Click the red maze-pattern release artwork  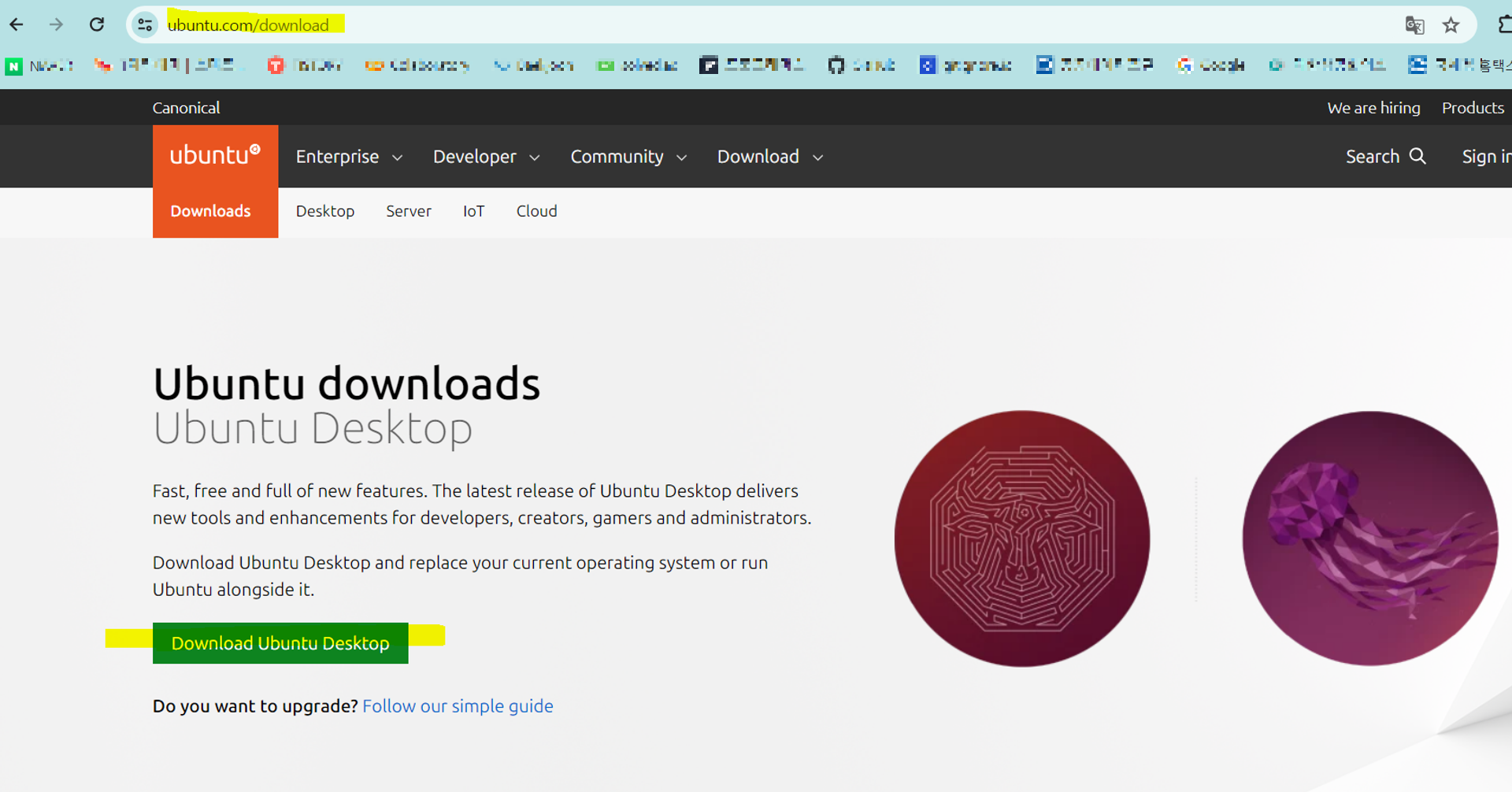tap(1021, 538)
